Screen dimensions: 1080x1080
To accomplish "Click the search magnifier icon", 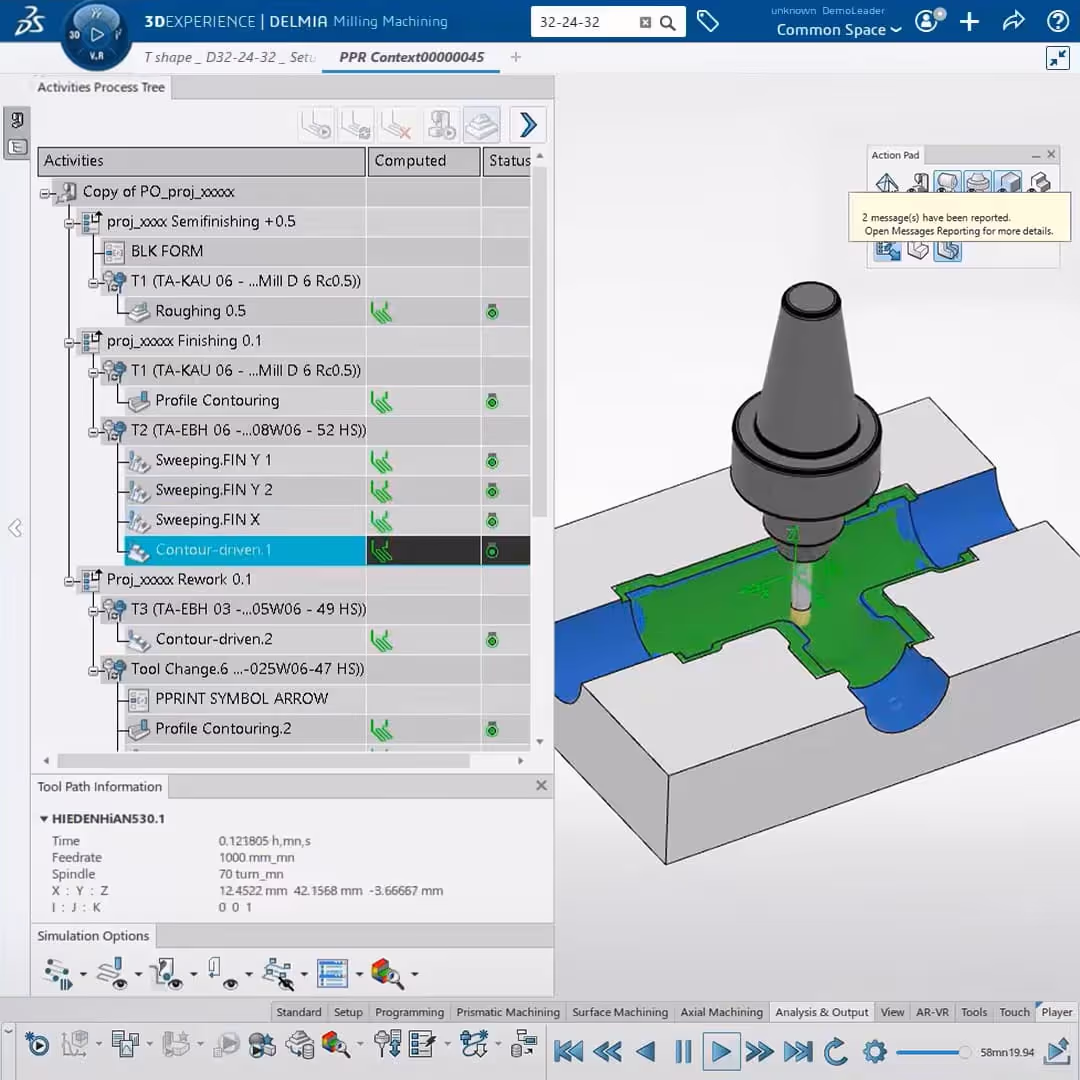I will pos(667,23).
